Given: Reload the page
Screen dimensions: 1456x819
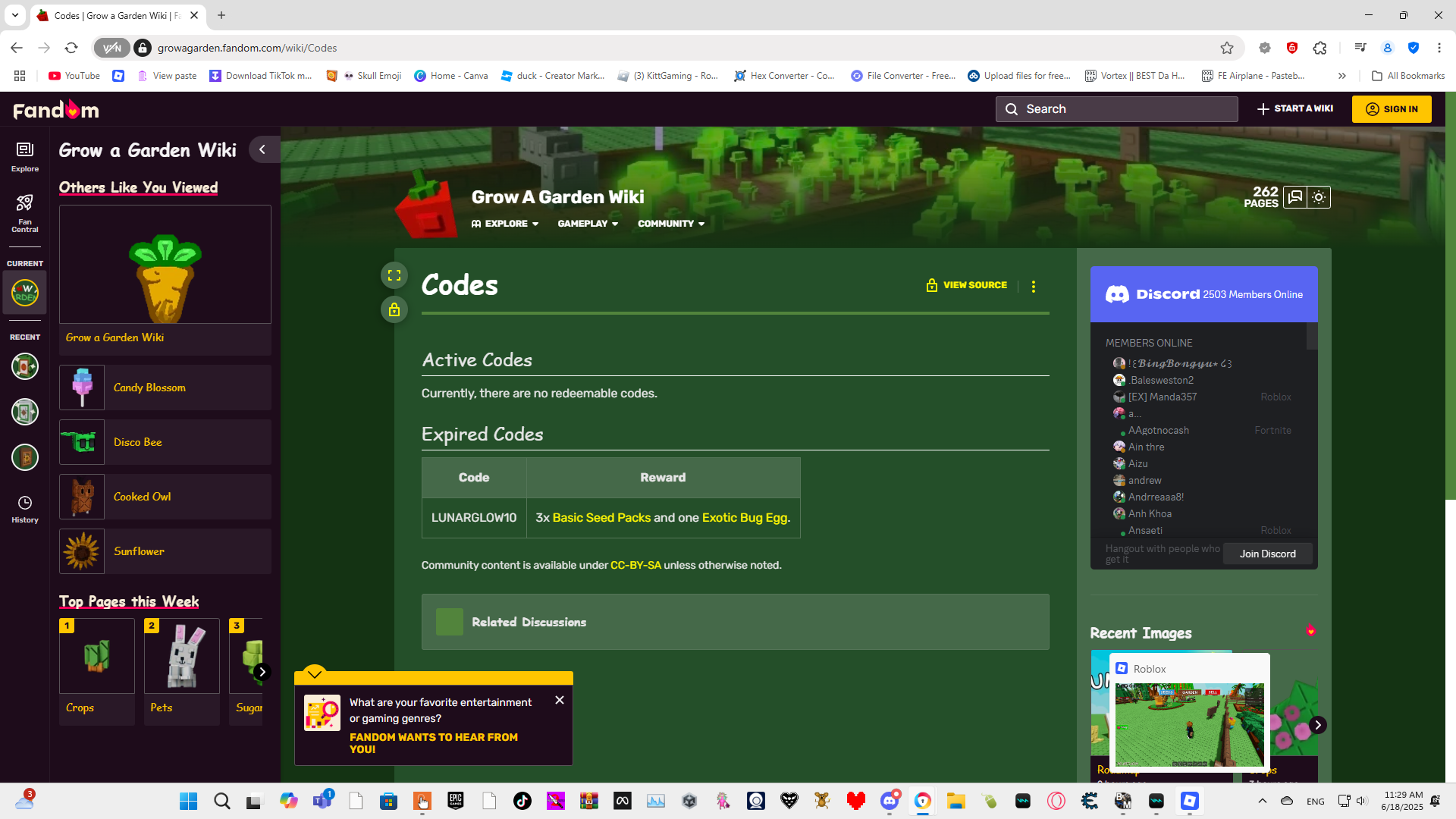Looking at the screenshot, I should coord(71,48).
